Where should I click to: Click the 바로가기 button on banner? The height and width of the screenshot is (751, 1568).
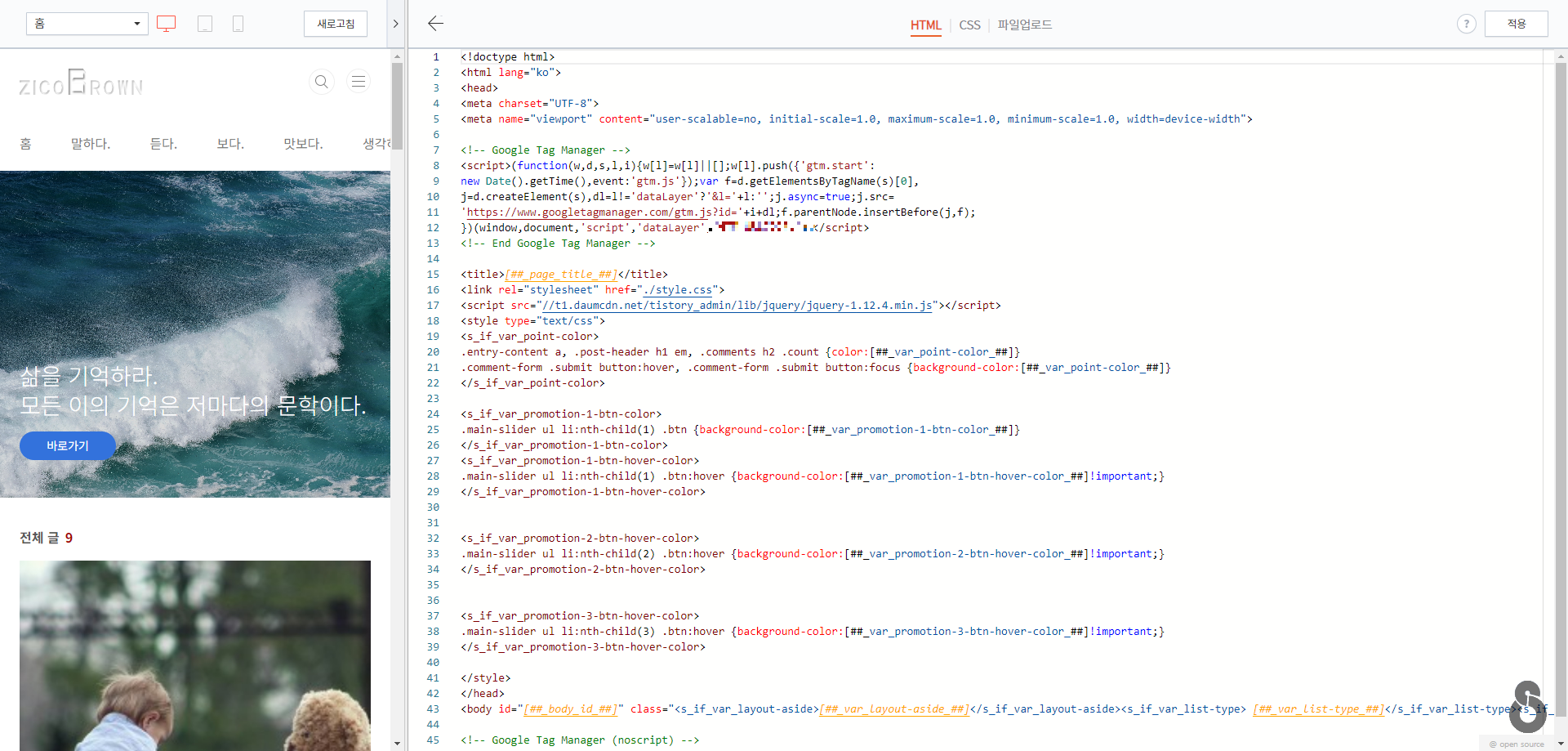pyautogui.click(x=68, y=445)
